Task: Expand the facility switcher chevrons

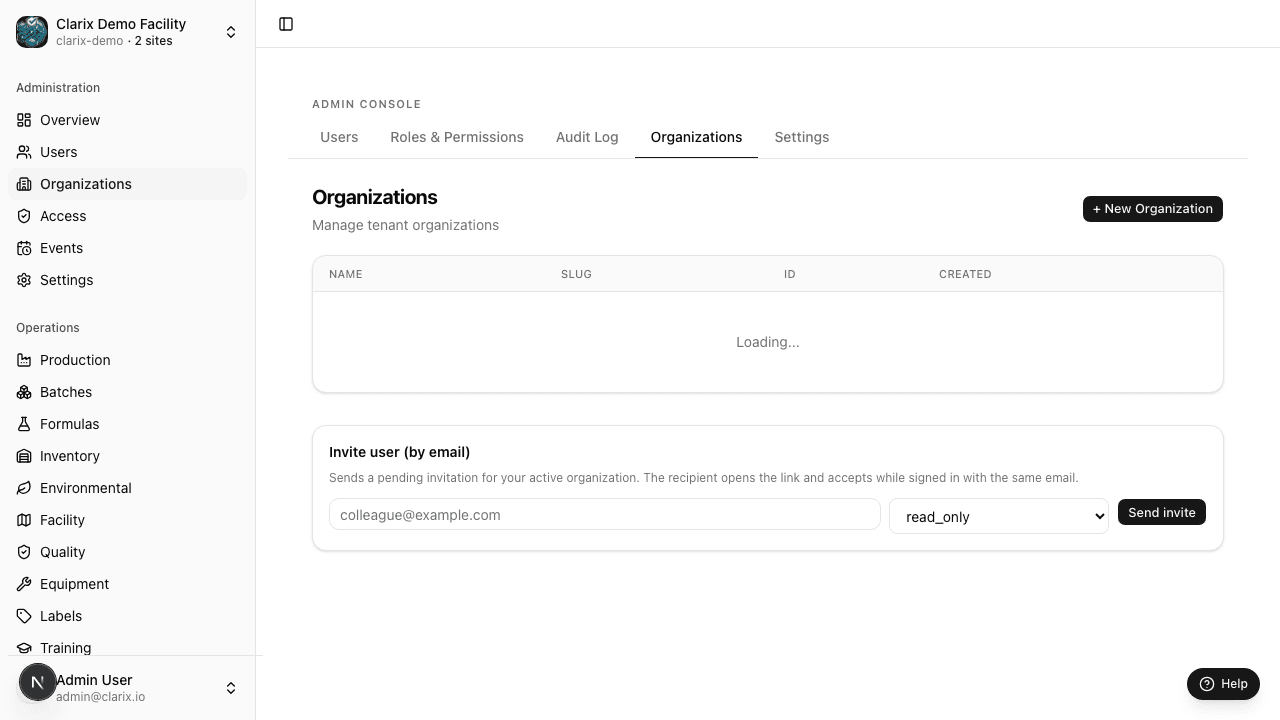Action: [231, 32]
